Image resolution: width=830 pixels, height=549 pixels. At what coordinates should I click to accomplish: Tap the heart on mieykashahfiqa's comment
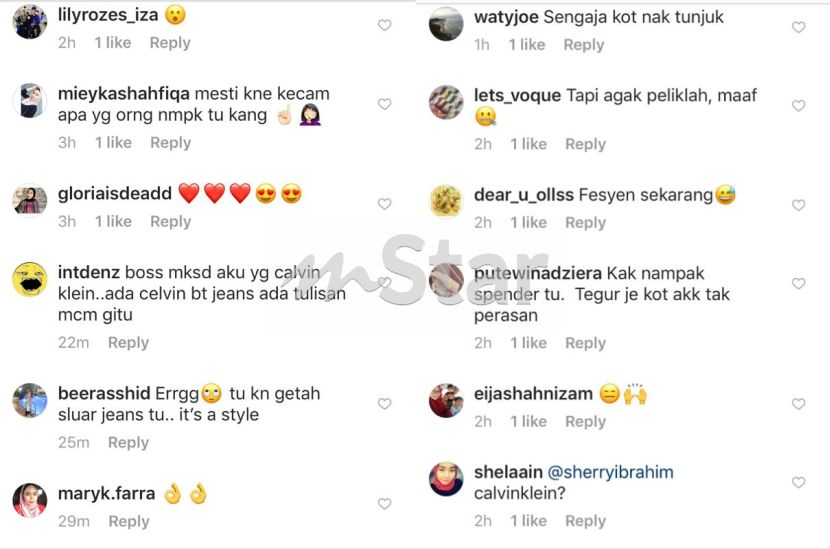click(x=384, y=104)
